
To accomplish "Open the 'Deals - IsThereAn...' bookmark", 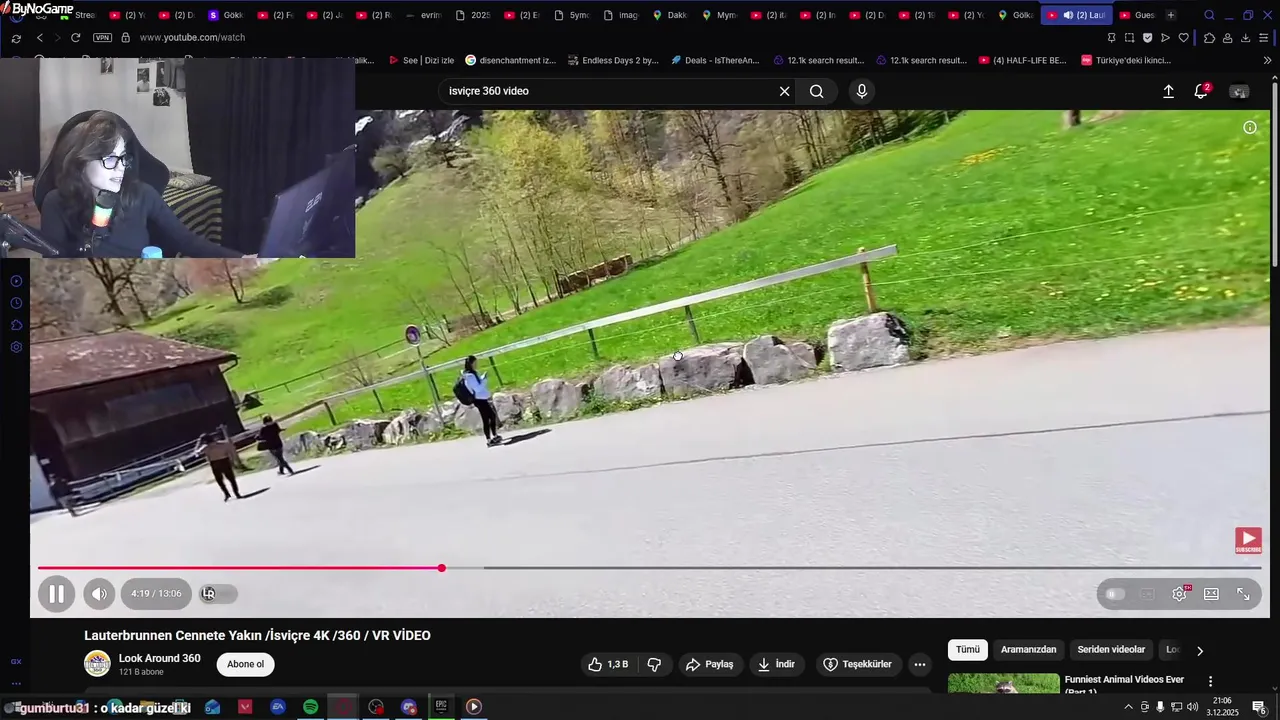I will pyautogui.click(x=715, y=60).
